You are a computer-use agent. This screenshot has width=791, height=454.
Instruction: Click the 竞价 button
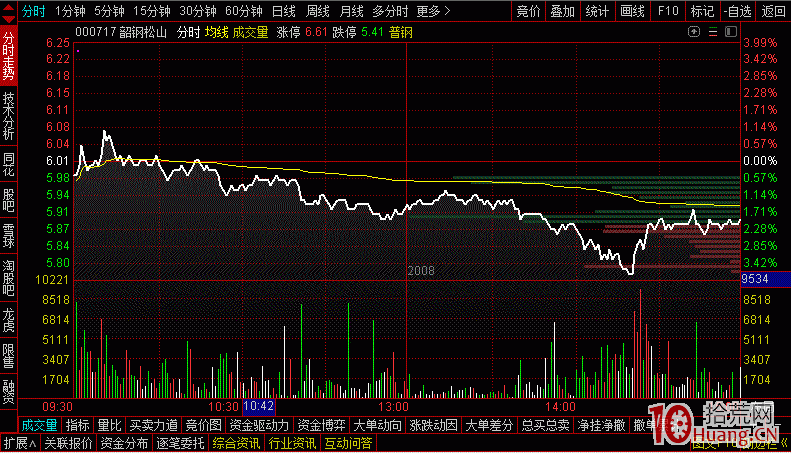point(529,11)
